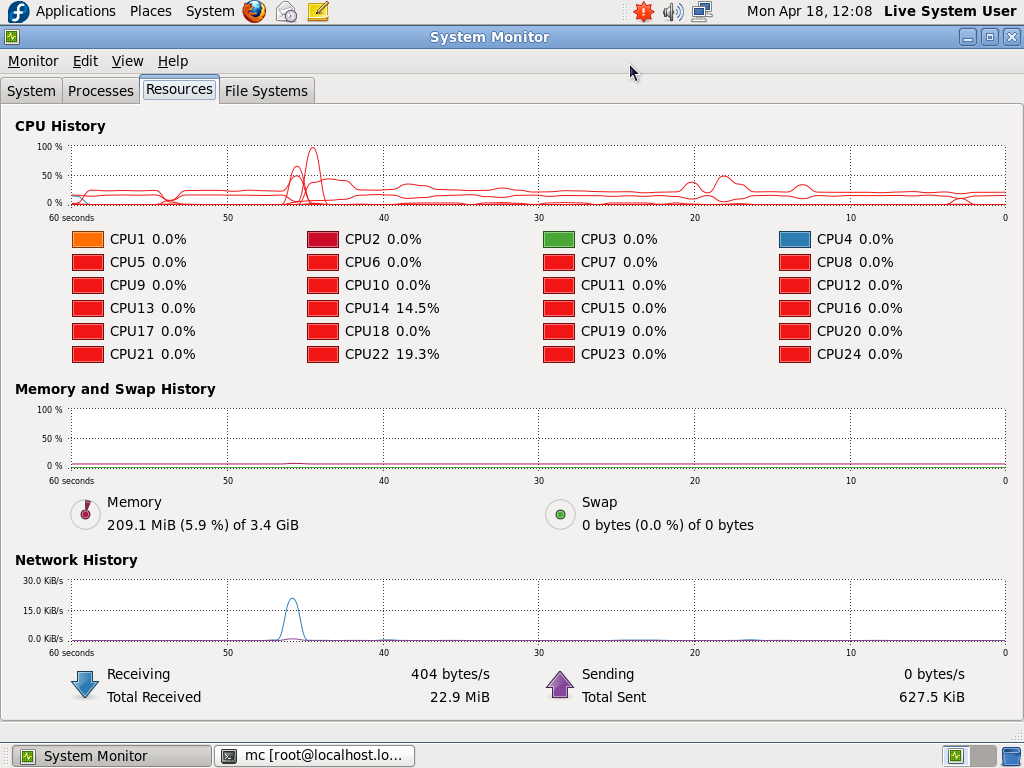Screen dimensions: 1024x768
Task: Switch to the File Systems tab
Action: click(x=266, y=91)
